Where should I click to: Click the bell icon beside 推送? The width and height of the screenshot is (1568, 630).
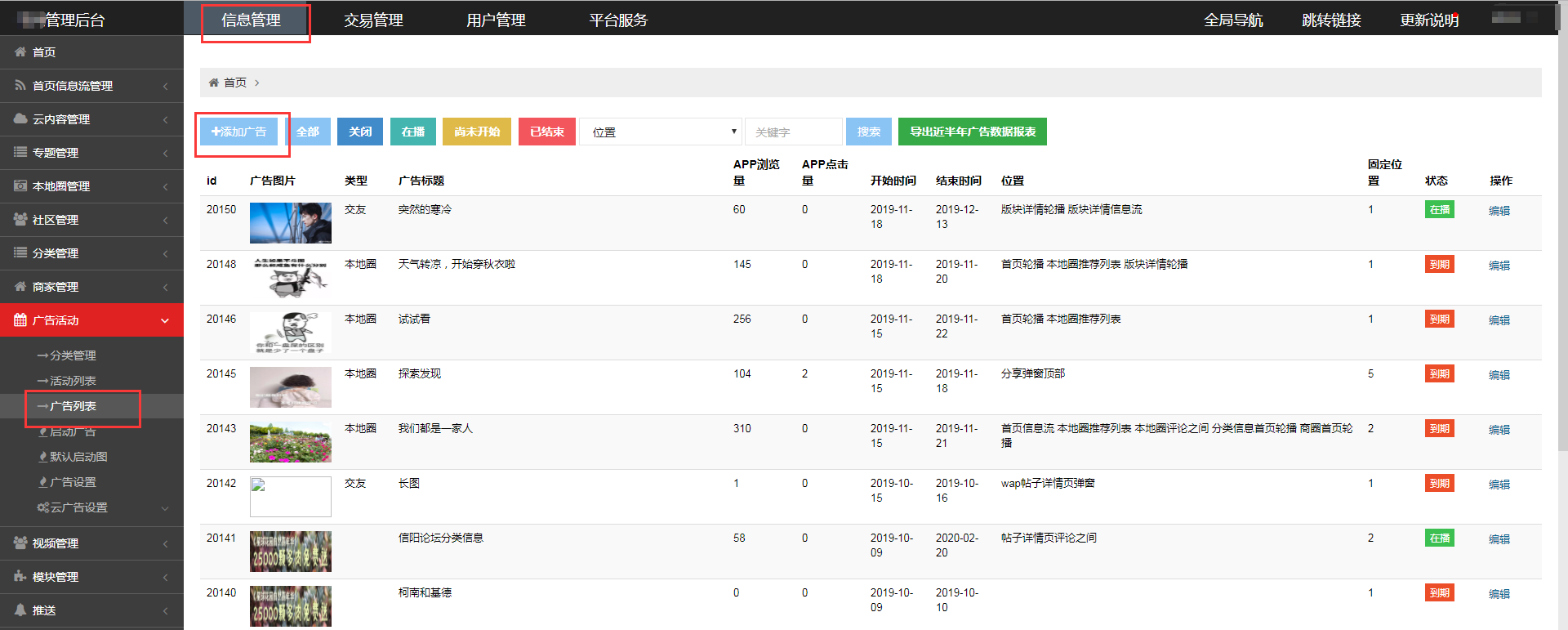(x=20, y=610)
